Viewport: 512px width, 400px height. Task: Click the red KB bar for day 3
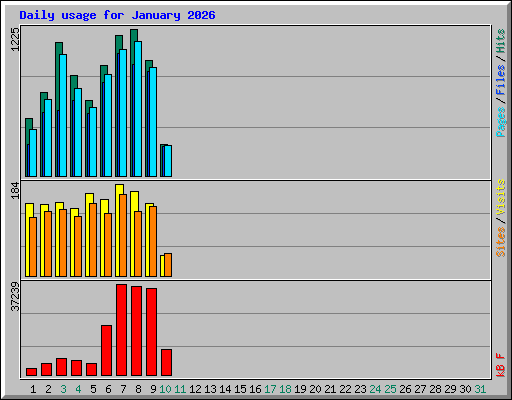pos(62,367)
